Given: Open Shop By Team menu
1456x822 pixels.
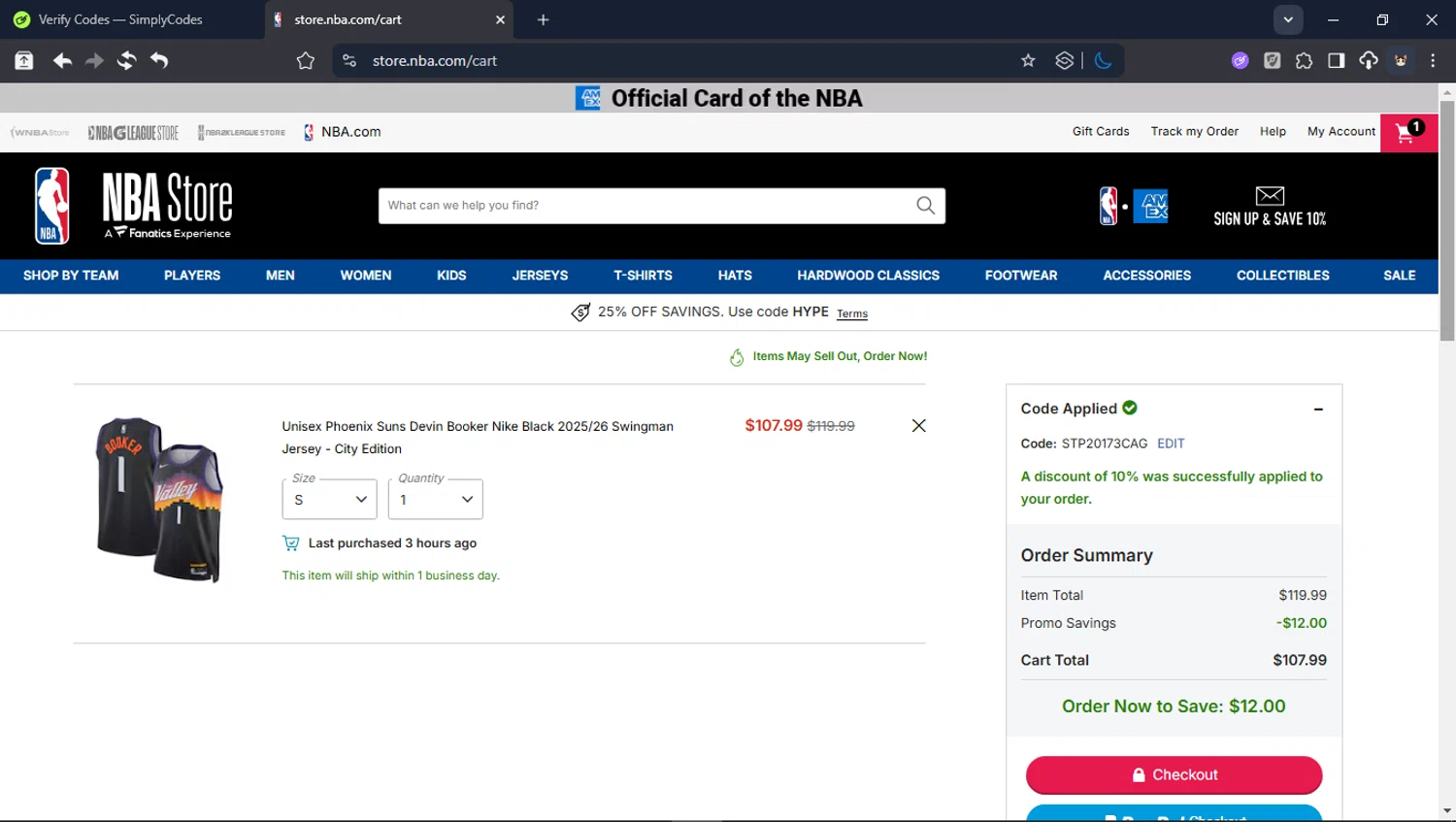Looking at the screenshot, I should pyautogui.click(x=71, y=276).
